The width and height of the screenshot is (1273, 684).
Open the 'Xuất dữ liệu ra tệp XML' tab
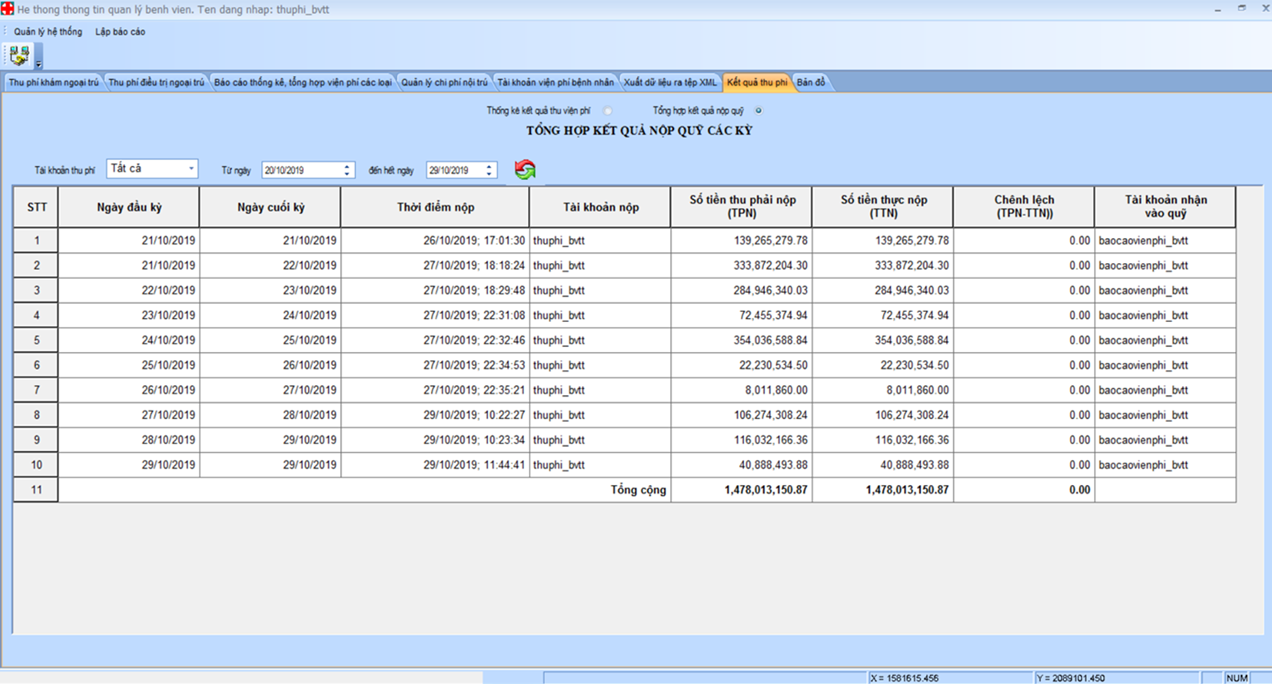[670, 82]
